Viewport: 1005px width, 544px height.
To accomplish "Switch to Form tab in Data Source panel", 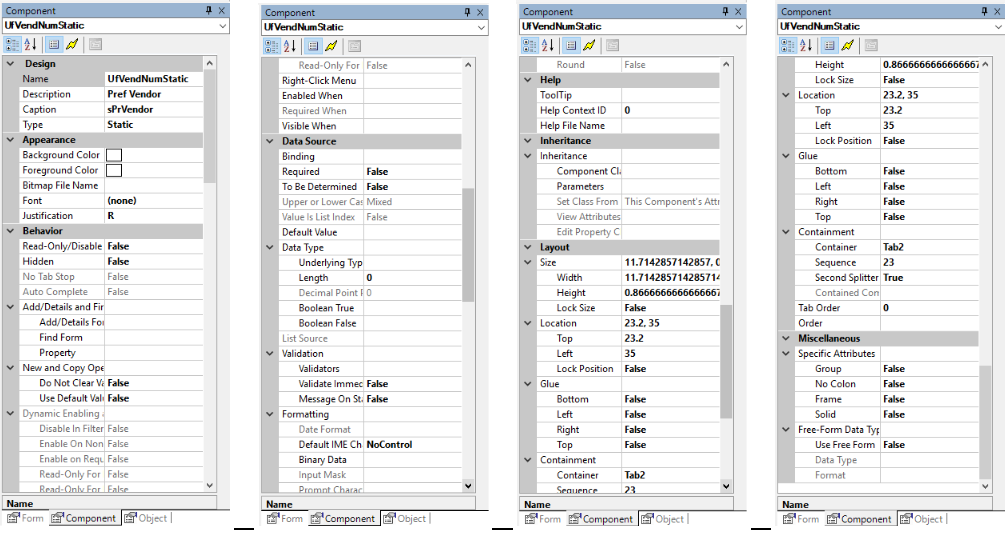I will (285, 518).
